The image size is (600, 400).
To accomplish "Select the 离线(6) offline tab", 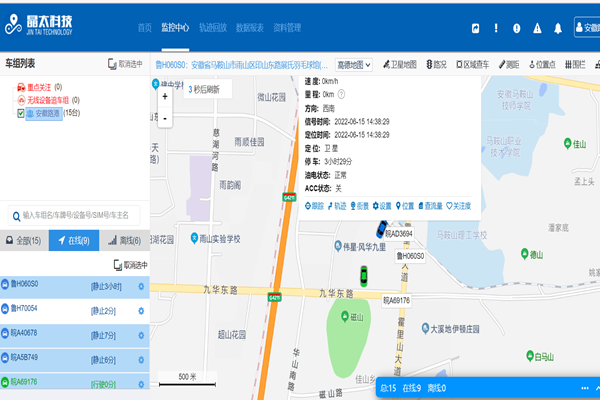I will pos(125,241).
